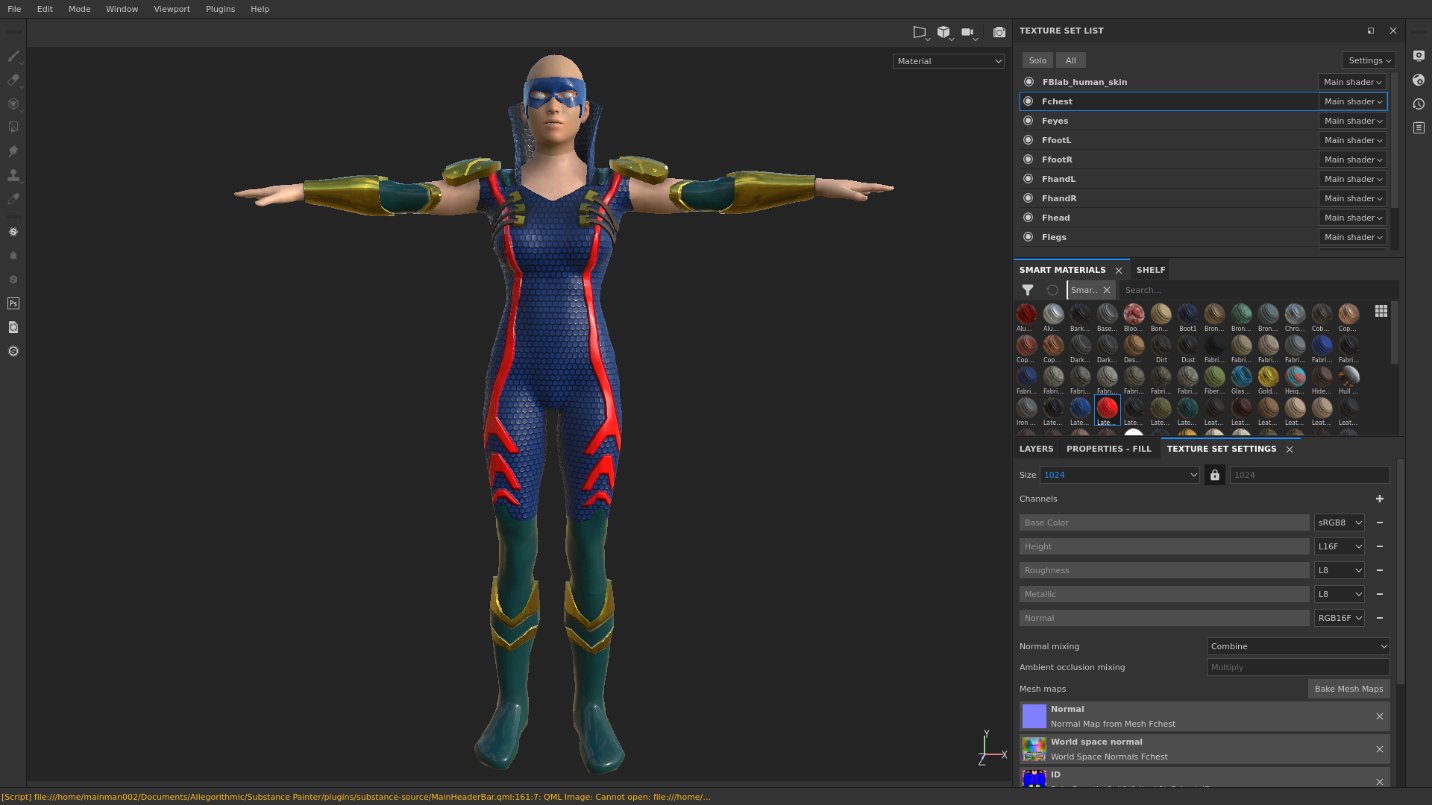Viewport: 1432px width, 805px height.
Task: Click the refresh circle icon in Smart Materials
Action: (x=1052, y=290)
